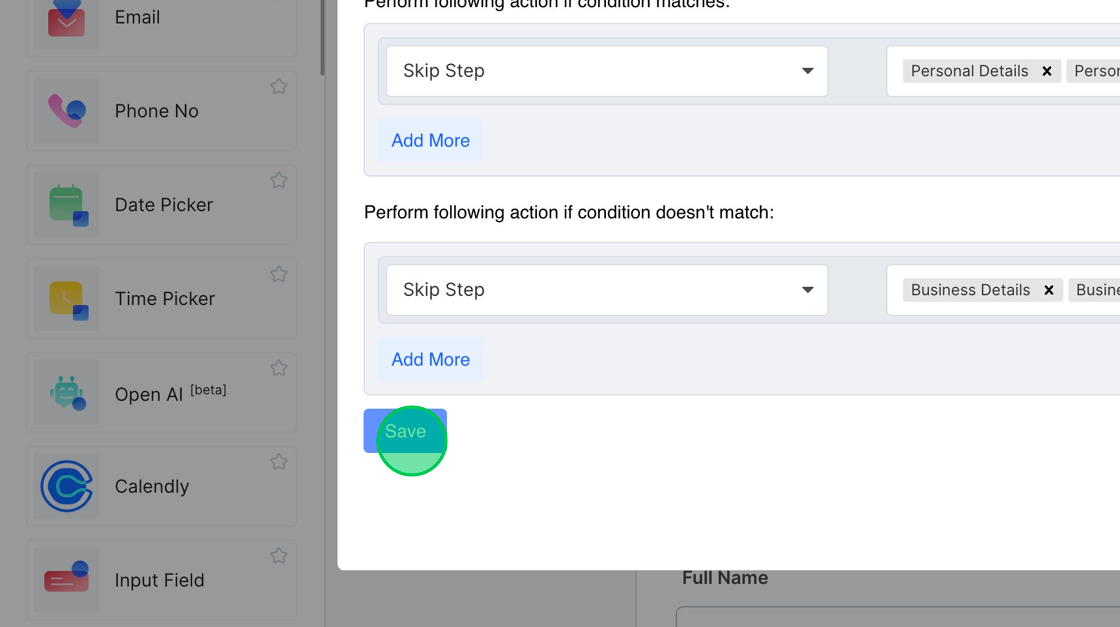
Task: Favorite the Phone No element star
Action: coord(279,87)
